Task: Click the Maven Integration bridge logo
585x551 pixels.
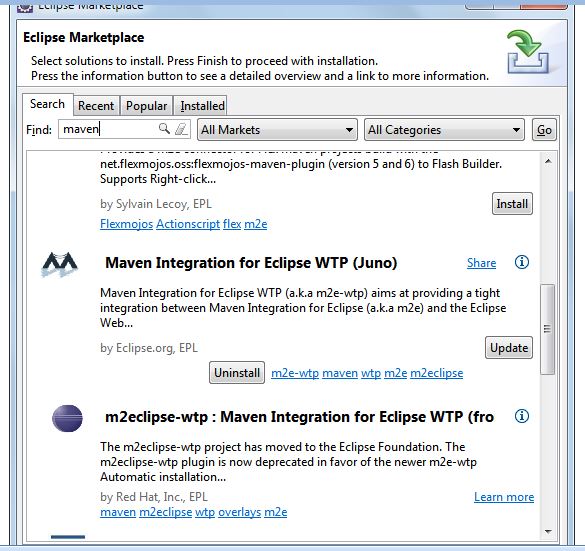Action: (60, 264)
